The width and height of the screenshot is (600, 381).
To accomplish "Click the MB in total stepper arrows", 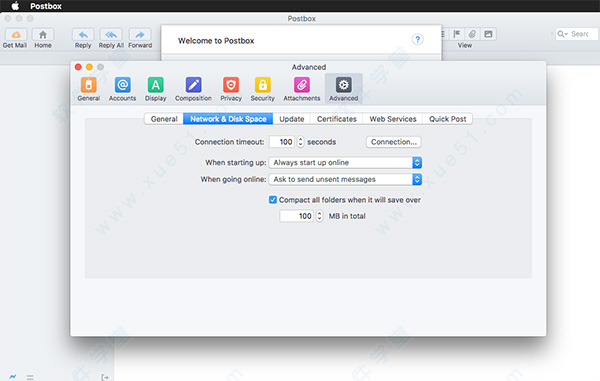I will 320,216.
